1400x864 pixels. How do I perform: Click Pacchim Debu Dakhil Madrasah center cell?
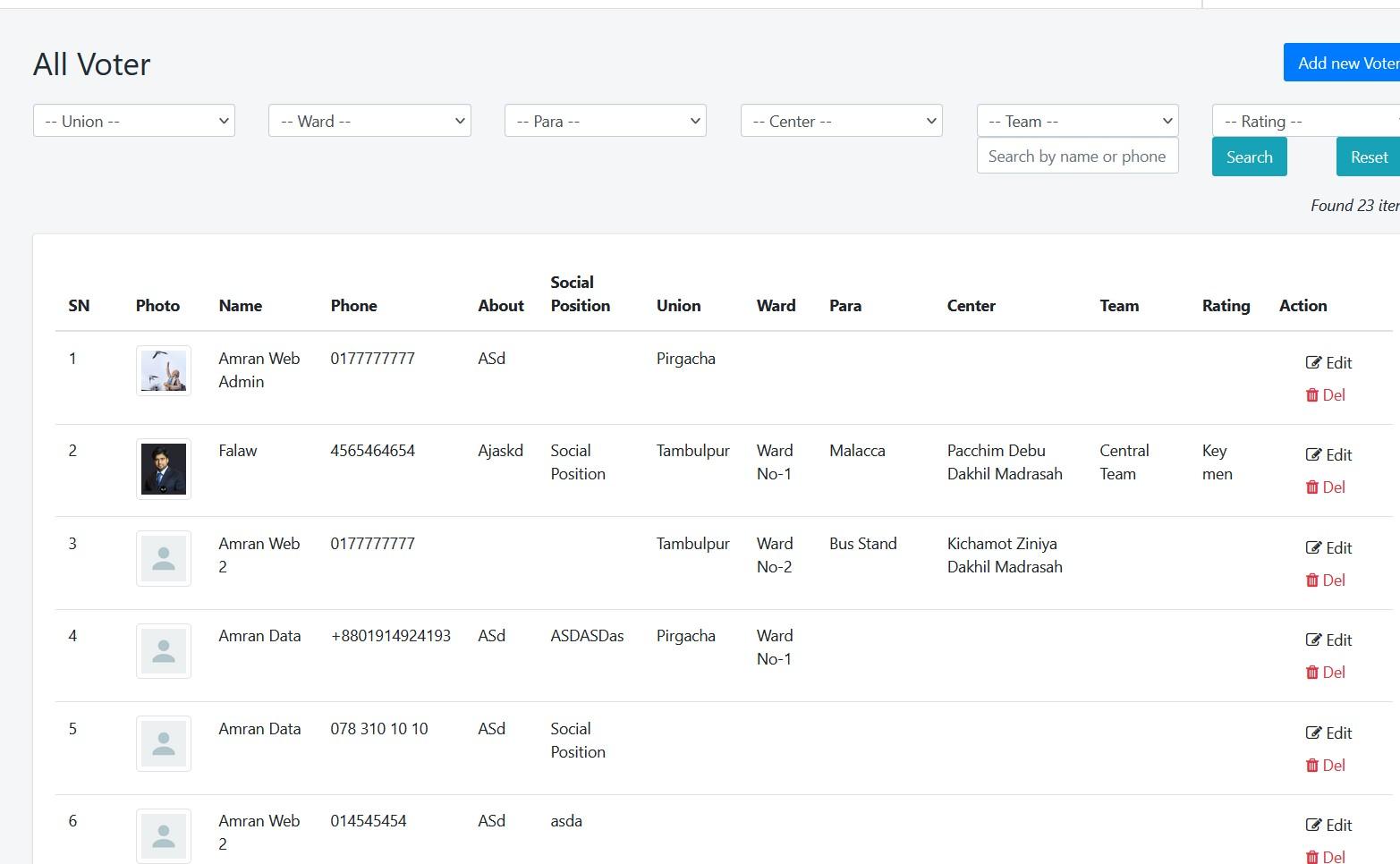pos(1005,462)
